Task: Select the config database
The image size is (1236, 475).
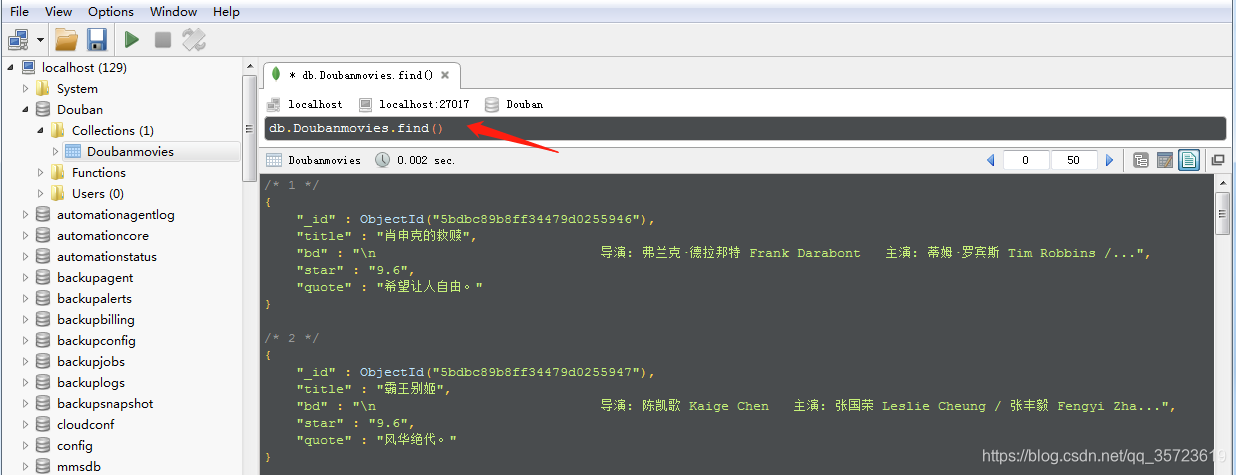Action: click(75, 445)
